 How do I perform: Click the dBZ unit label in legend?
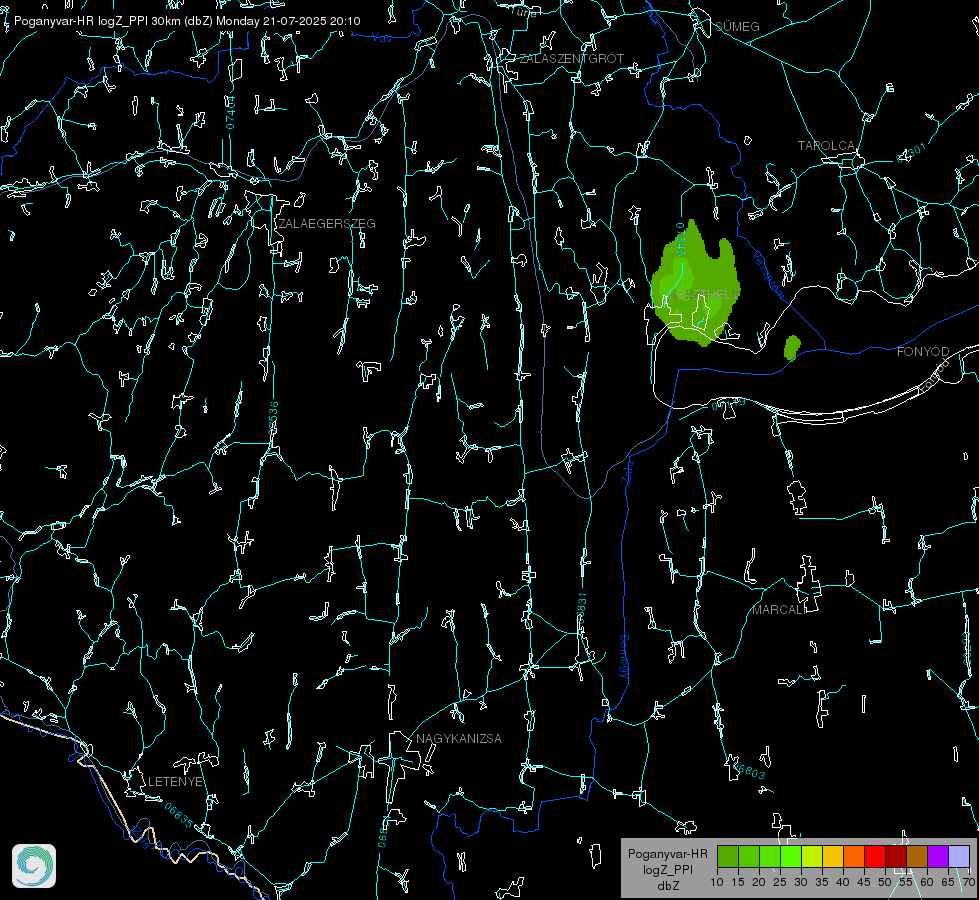click(x=668, y=886)
